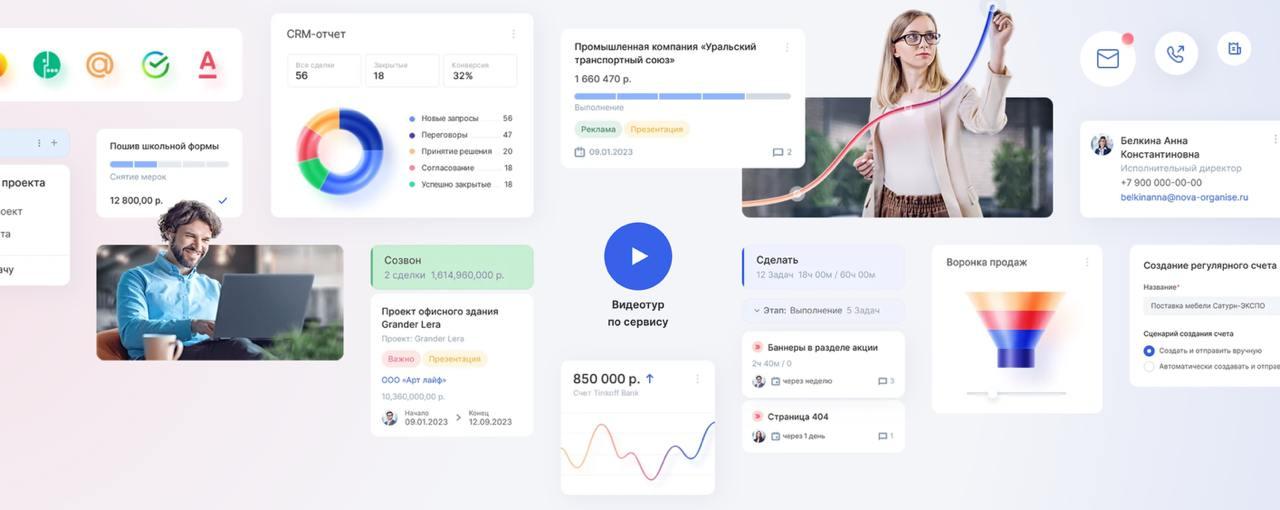
Task: Click the calendar icon next to 09.01.2023
Action: 580,152
